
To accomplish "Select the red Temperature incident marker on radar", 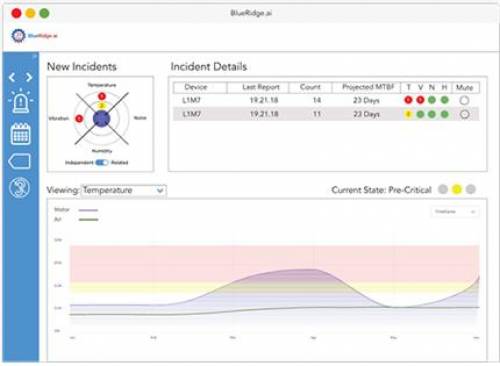I will coord(102,96).
